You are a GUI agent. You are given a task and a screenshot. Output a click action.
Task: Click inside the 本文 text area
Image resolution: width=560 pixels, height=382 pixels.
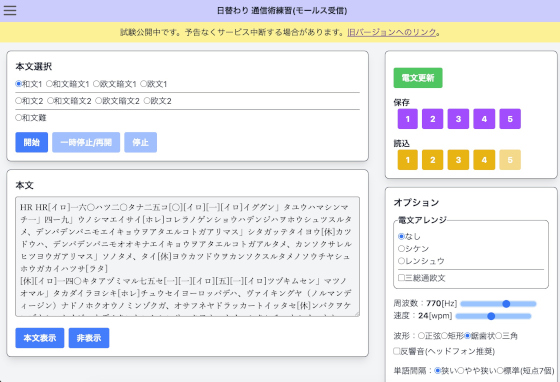point(188,256)
